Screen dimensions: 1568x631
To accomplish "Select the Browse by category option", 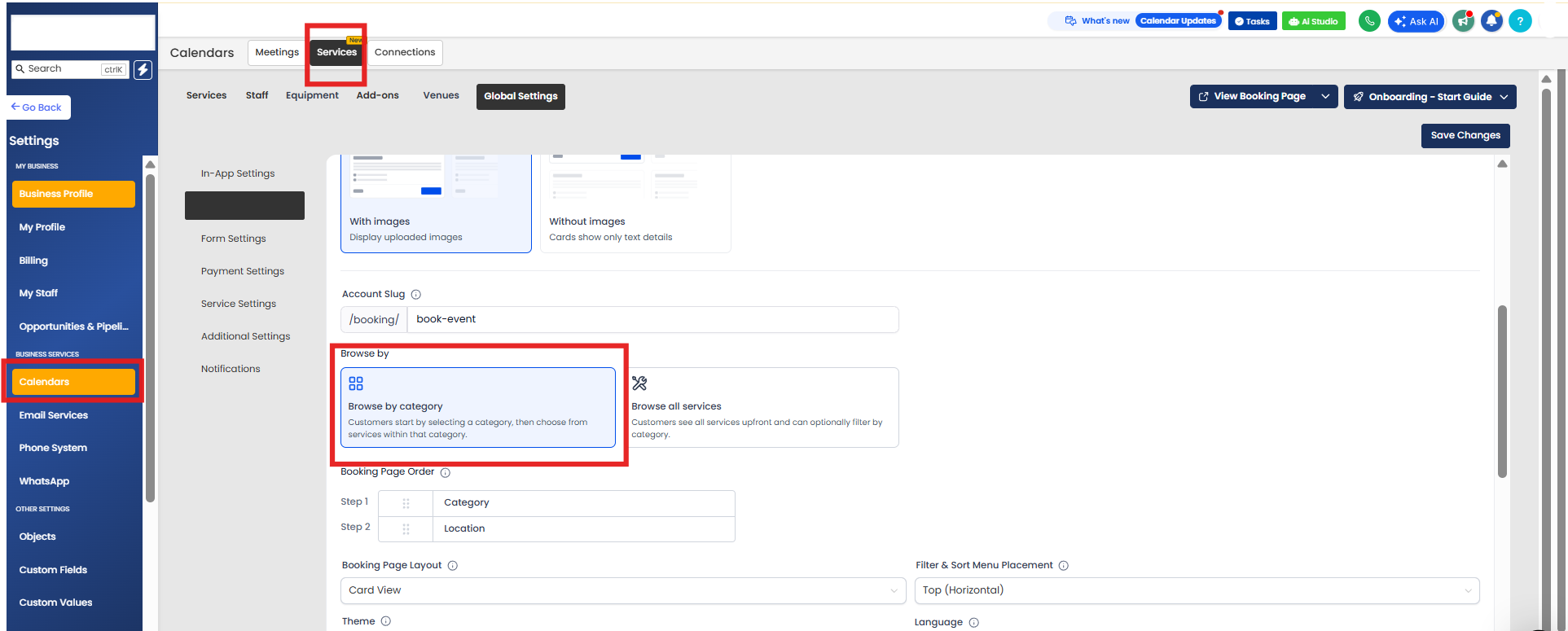I will click(x=477, y=407).
